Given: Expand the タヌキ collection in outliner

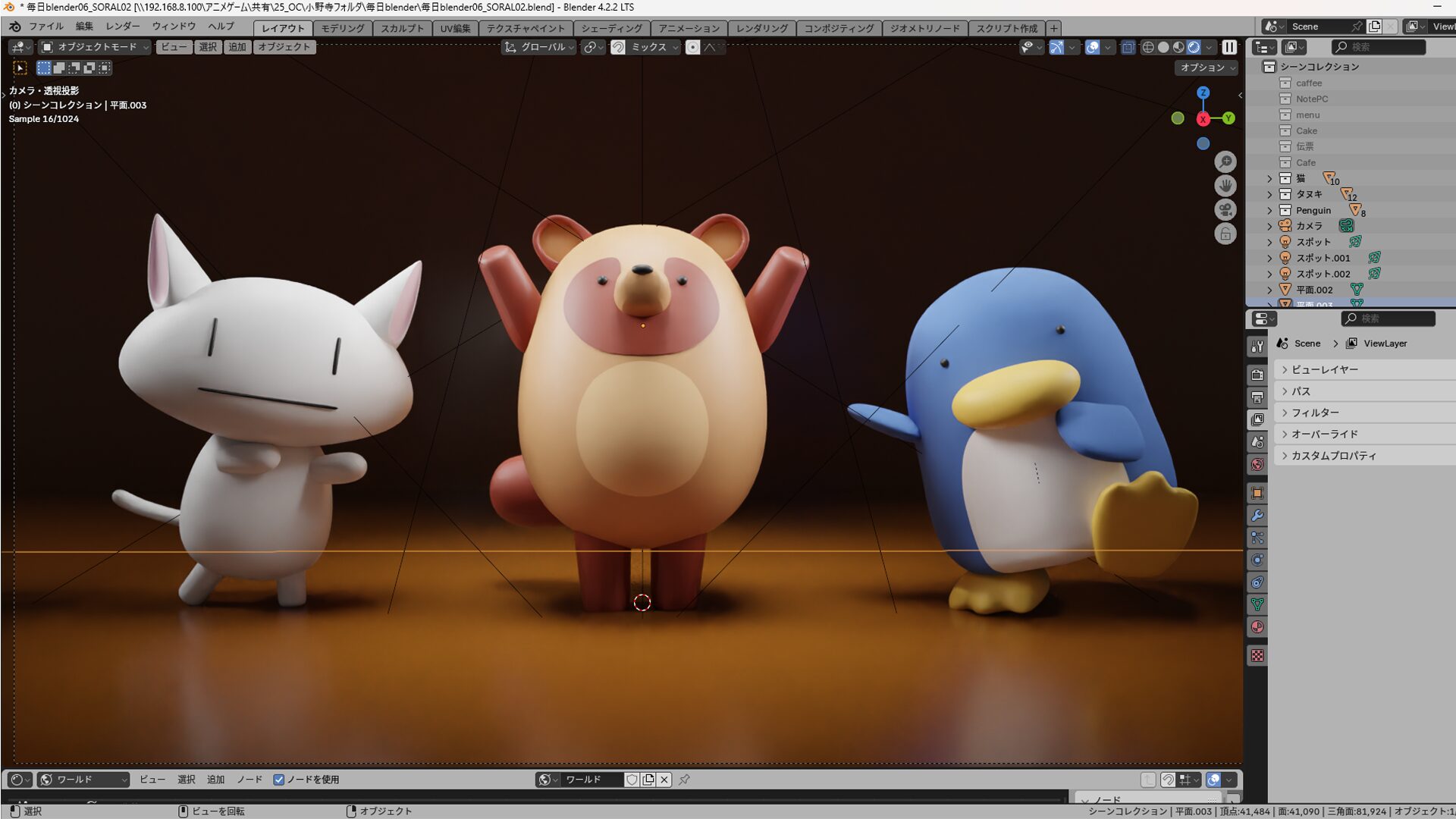Looking at the screenshot, I should click(1269, 195).
